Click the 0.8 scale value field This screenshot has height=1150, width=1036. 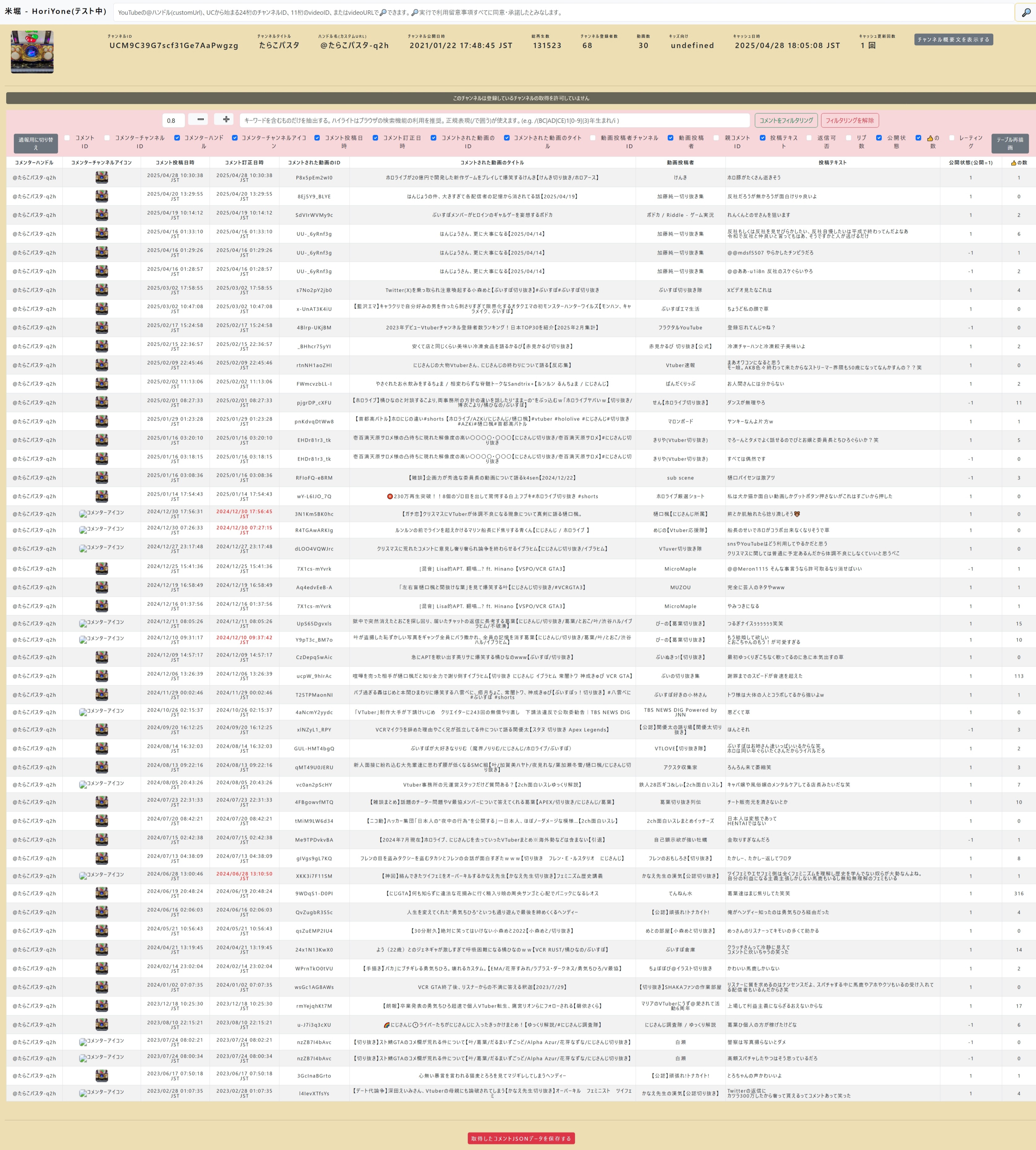pyautogui.click(x=174, y=120)
